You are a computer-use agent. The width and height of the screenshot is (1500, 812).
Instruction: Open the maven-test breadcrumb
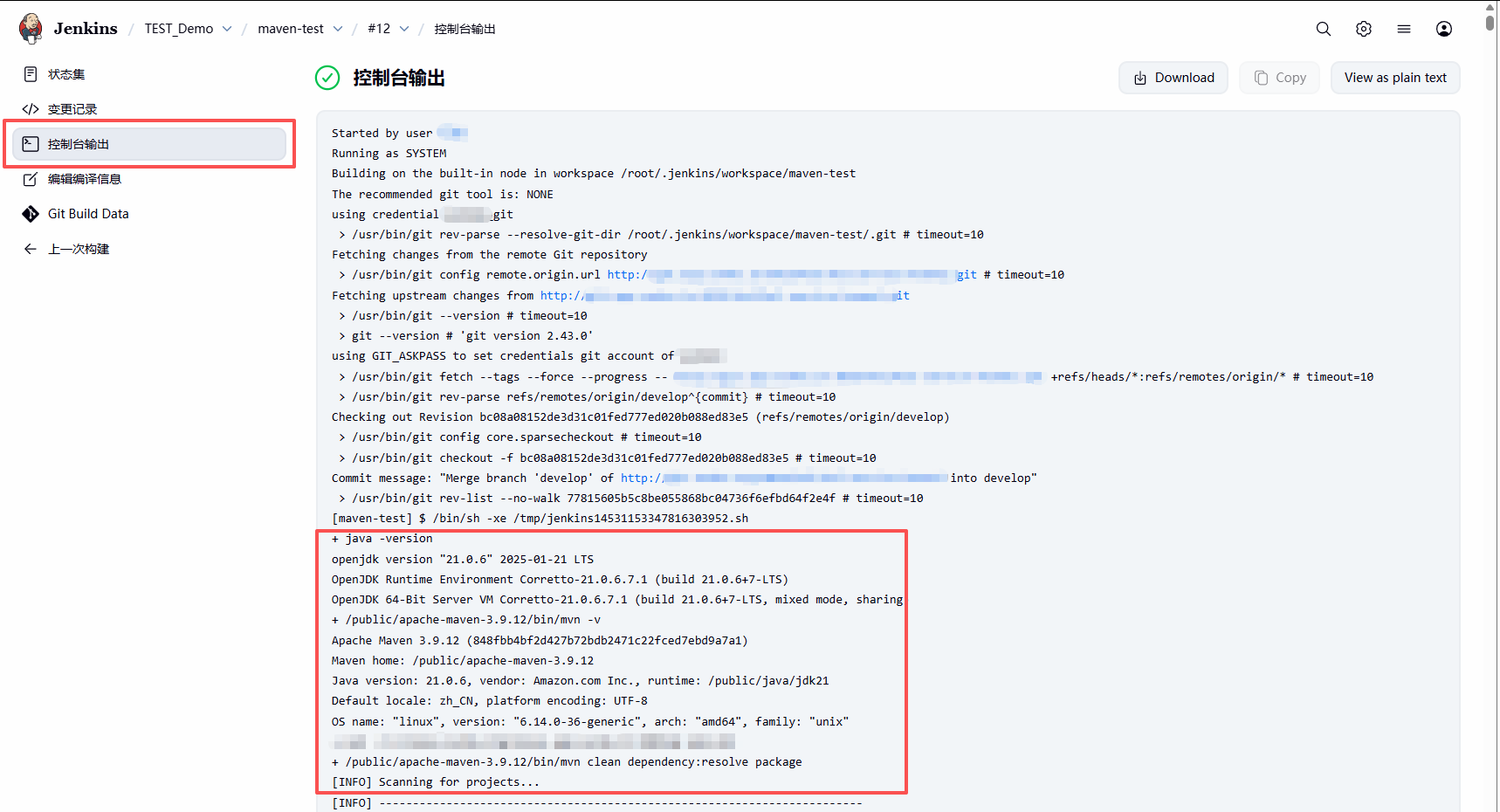pyautogui.click(x=291, y=29)
